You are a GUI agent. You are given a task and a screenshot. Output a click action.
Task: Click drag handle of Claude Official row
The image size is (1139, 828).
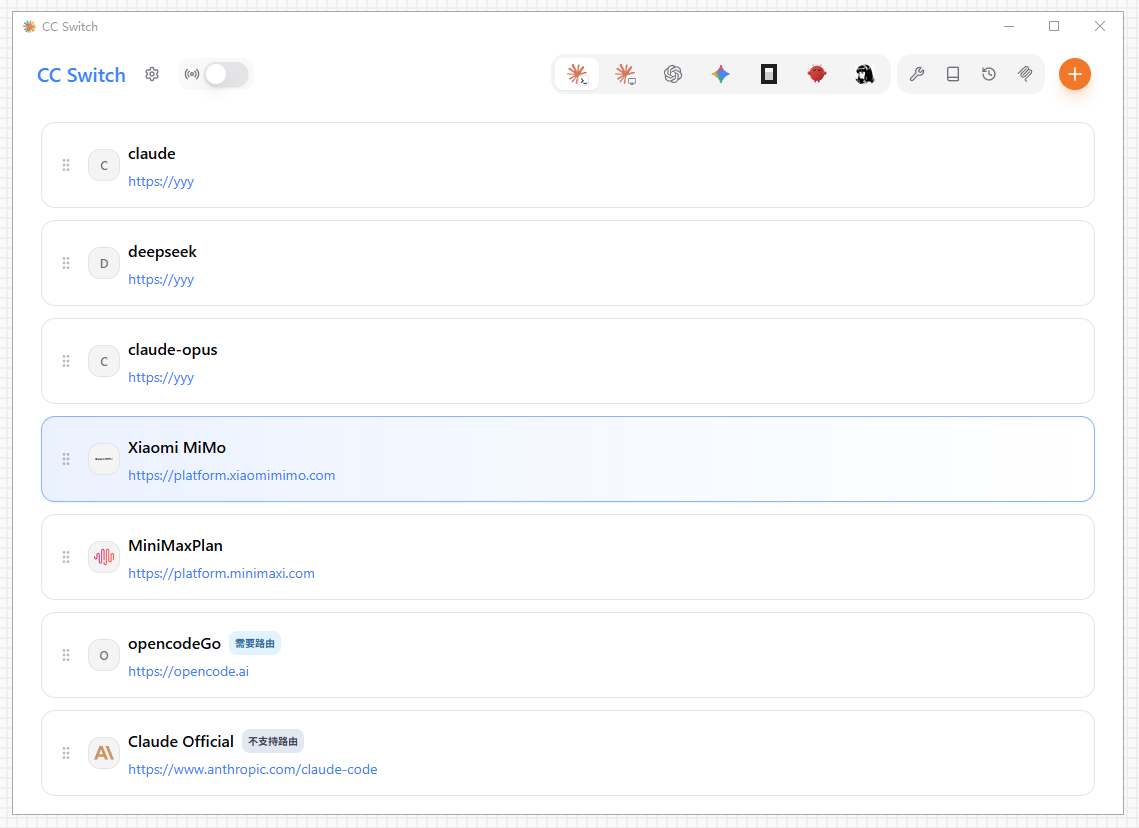click(x=66, y=753)
